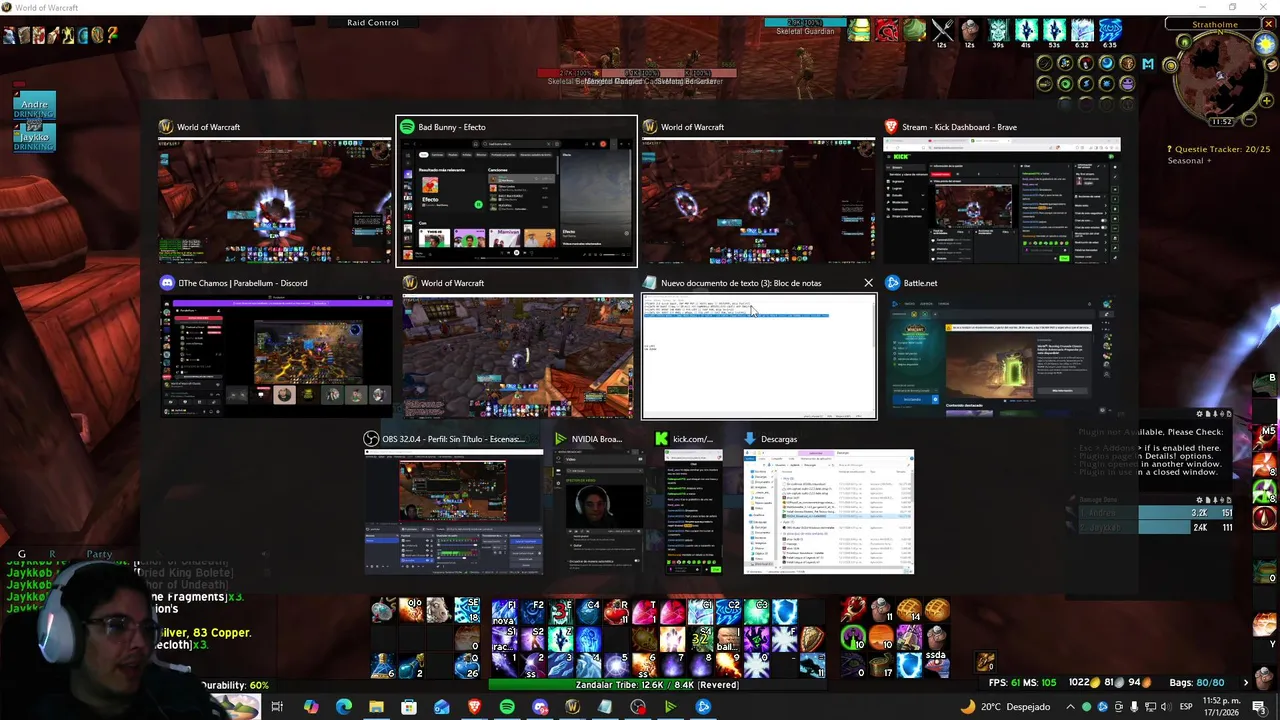Image resolution: width=1280 pixels, height=720 pixels.
Task: Open Discord from the taskbar
Action: coord(540,707)
